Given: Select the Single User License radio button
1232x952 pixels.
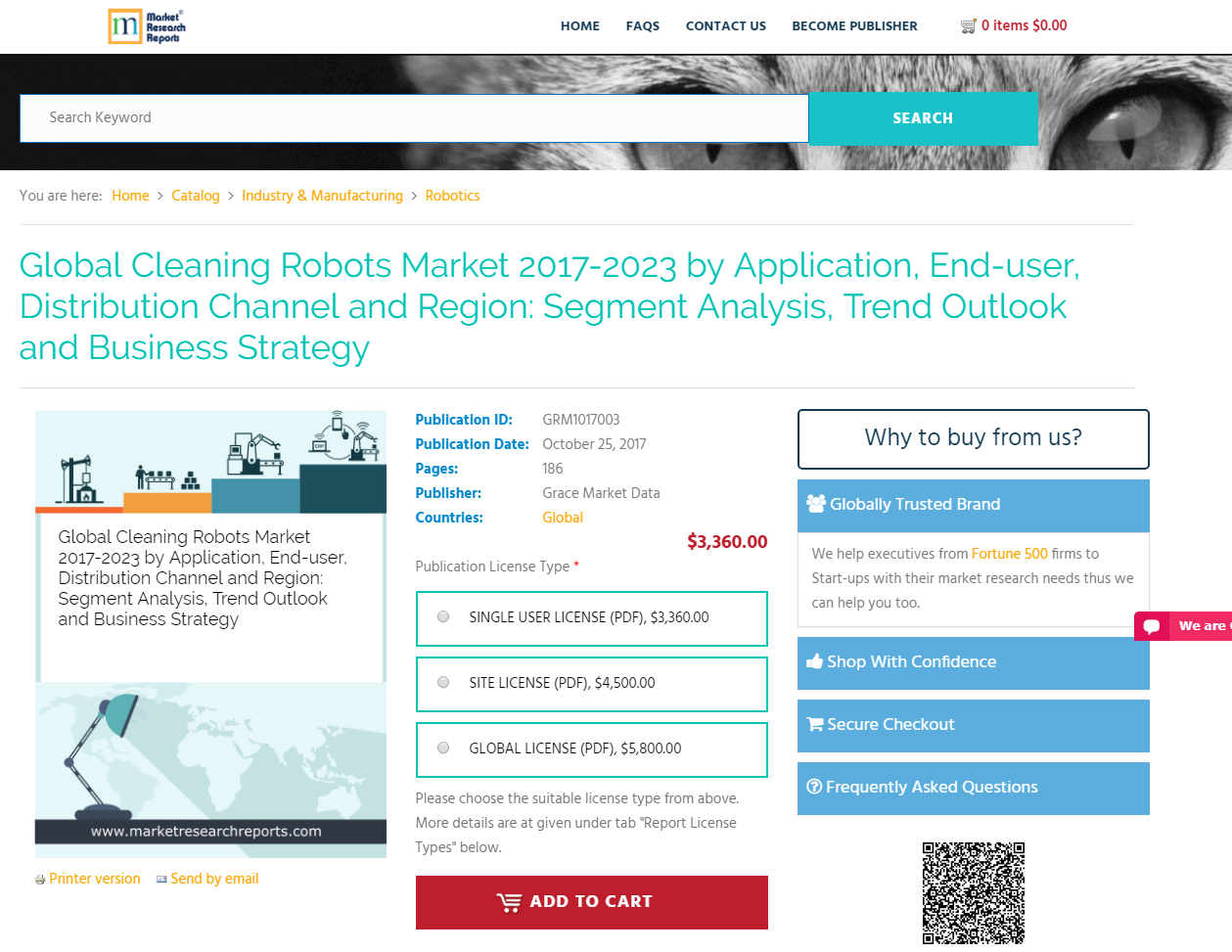Looking at the screenshot, I should [x=443, y=617].
